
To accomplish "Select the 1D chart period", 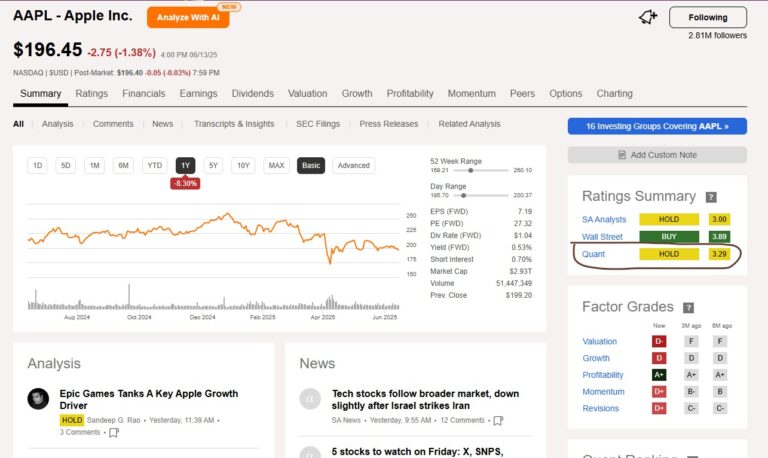I will [37, 166].
